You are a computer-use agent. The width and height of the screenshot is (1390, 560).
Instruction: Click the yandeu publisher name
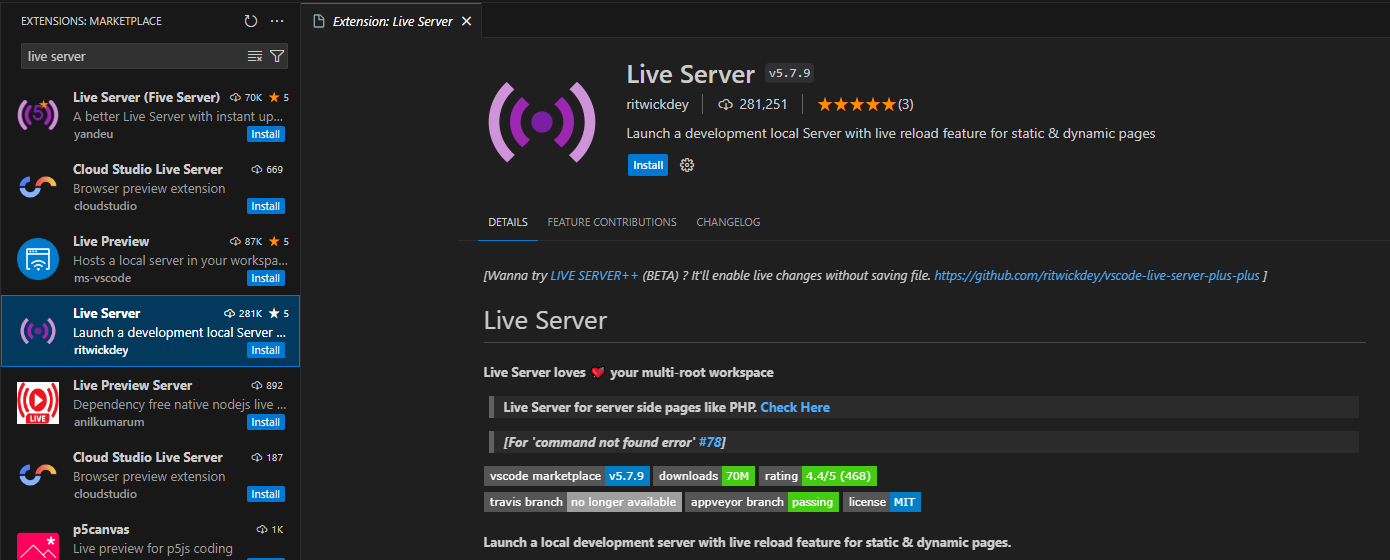pos(94,134)
